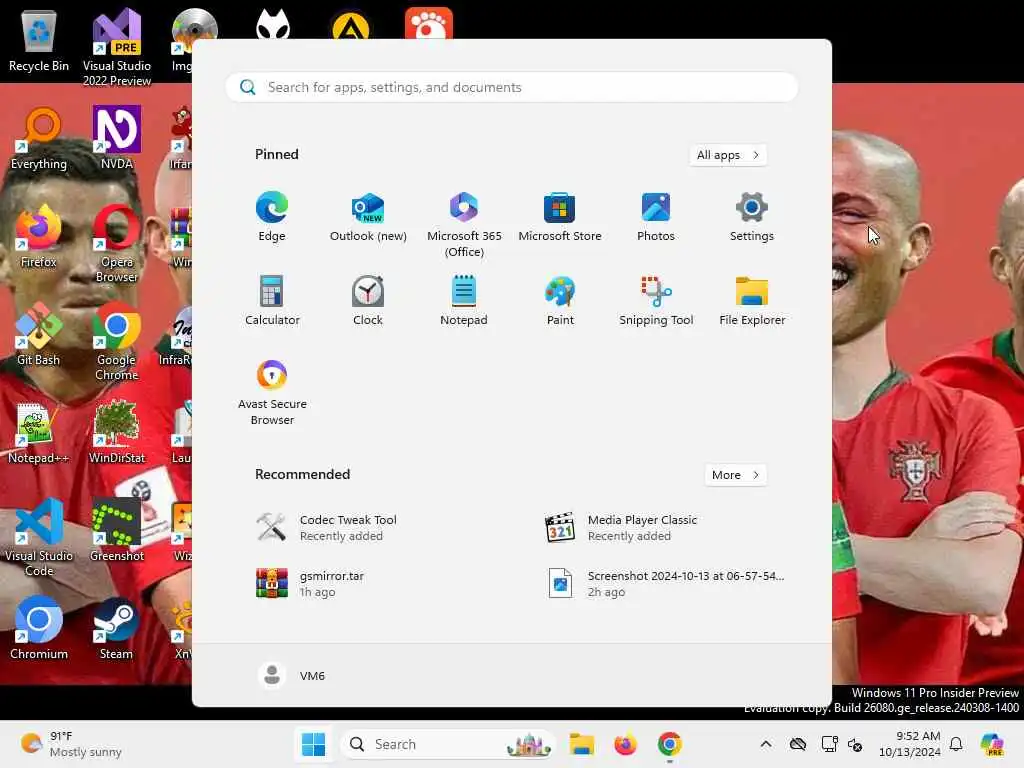Open the Edge pinned app
Viewport: 1024px width, 768px height.
272,217
